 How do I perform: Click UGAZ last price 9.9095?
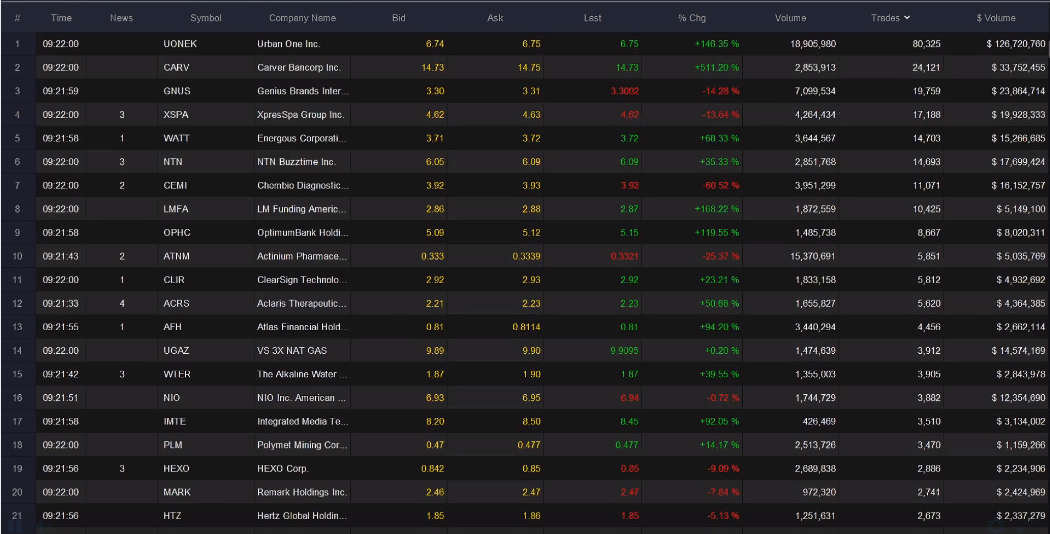(x=625, y=350)
